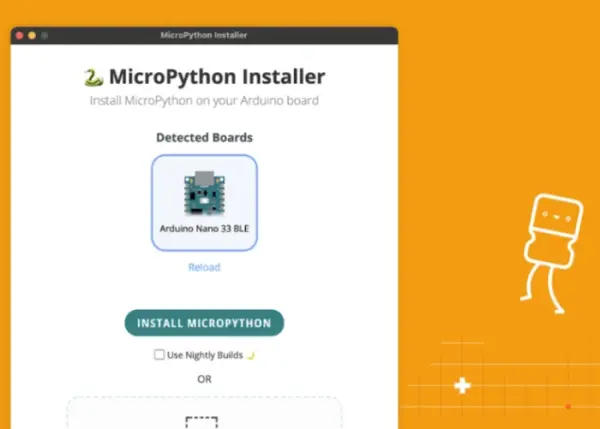Click the snake logo icon beside the title
The image size is (600, 429).
coord(93,77)
